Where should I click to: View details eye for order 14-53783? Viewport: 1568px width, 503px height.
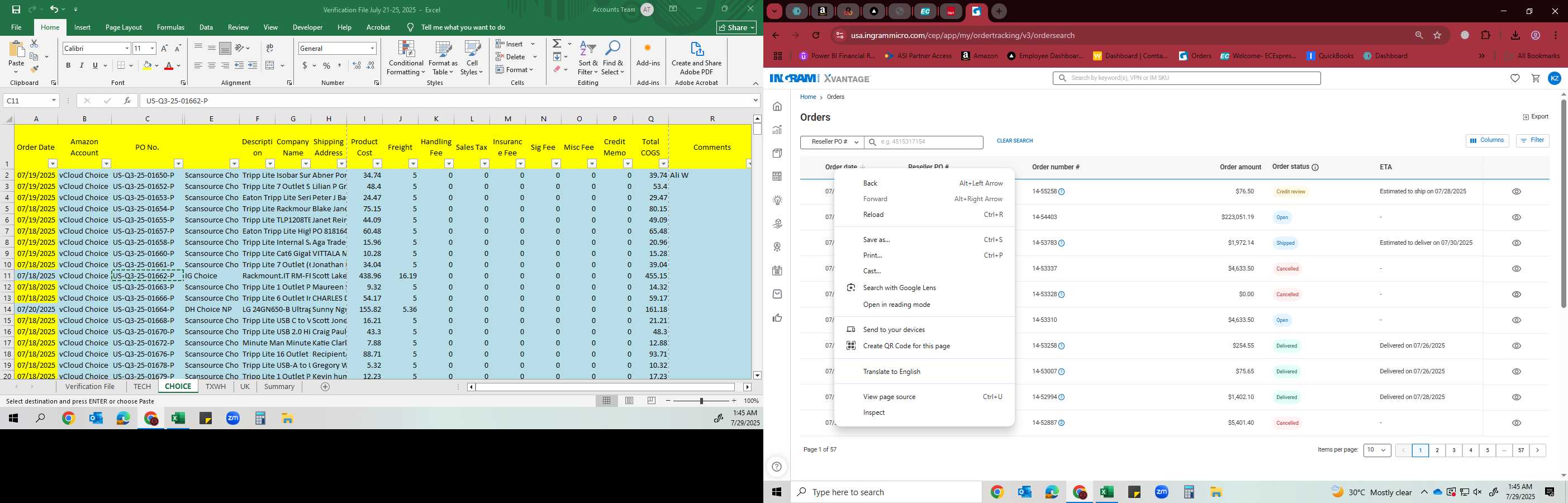pos(1516,243)
